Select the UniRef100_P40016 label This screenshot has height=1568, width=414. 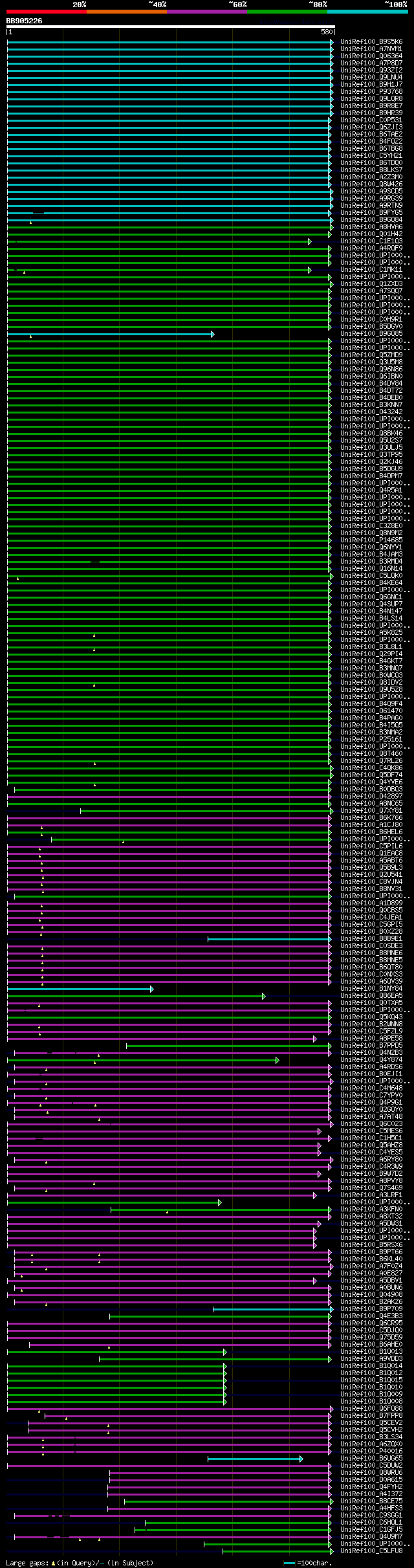pos(371,1451)
